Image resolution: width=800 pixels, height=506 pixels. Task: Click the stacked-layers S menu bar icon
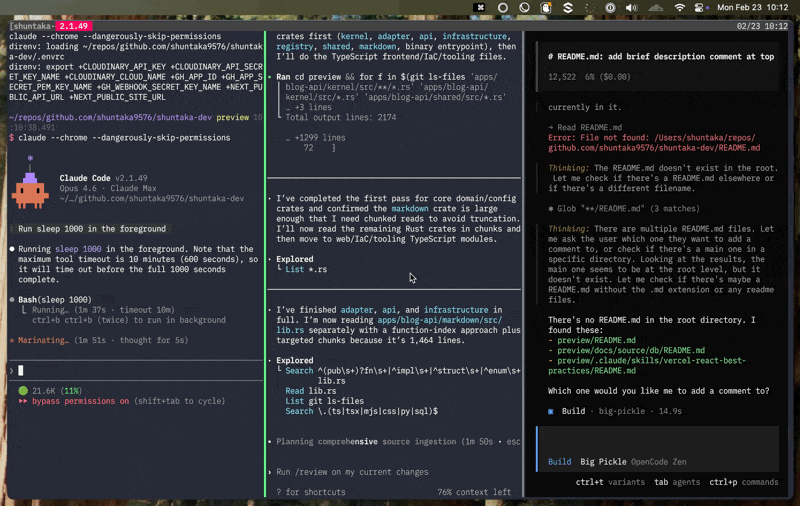pyautogui.click(x=568, y=8)
